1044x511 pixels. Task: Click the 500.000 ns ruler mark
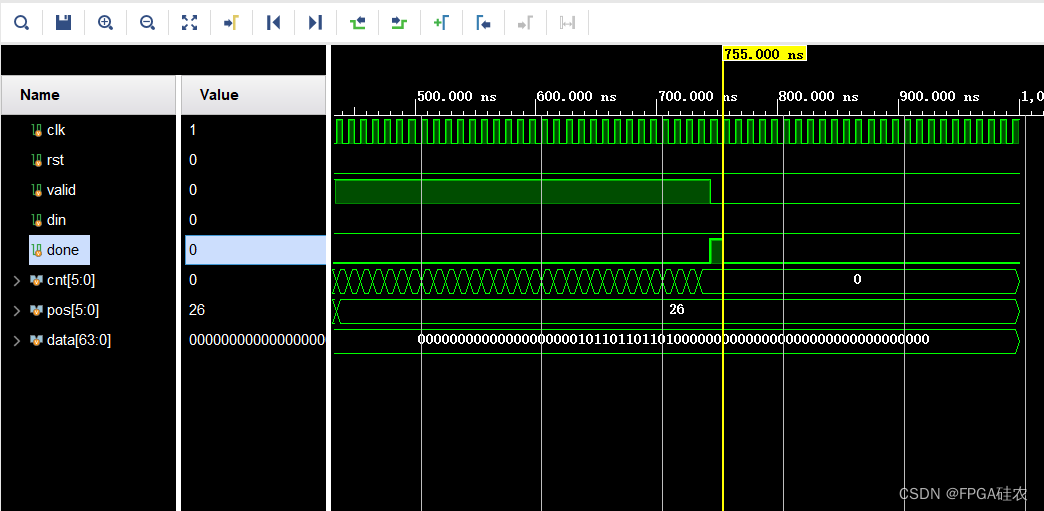pyautogui.click(x=457, y=97)
